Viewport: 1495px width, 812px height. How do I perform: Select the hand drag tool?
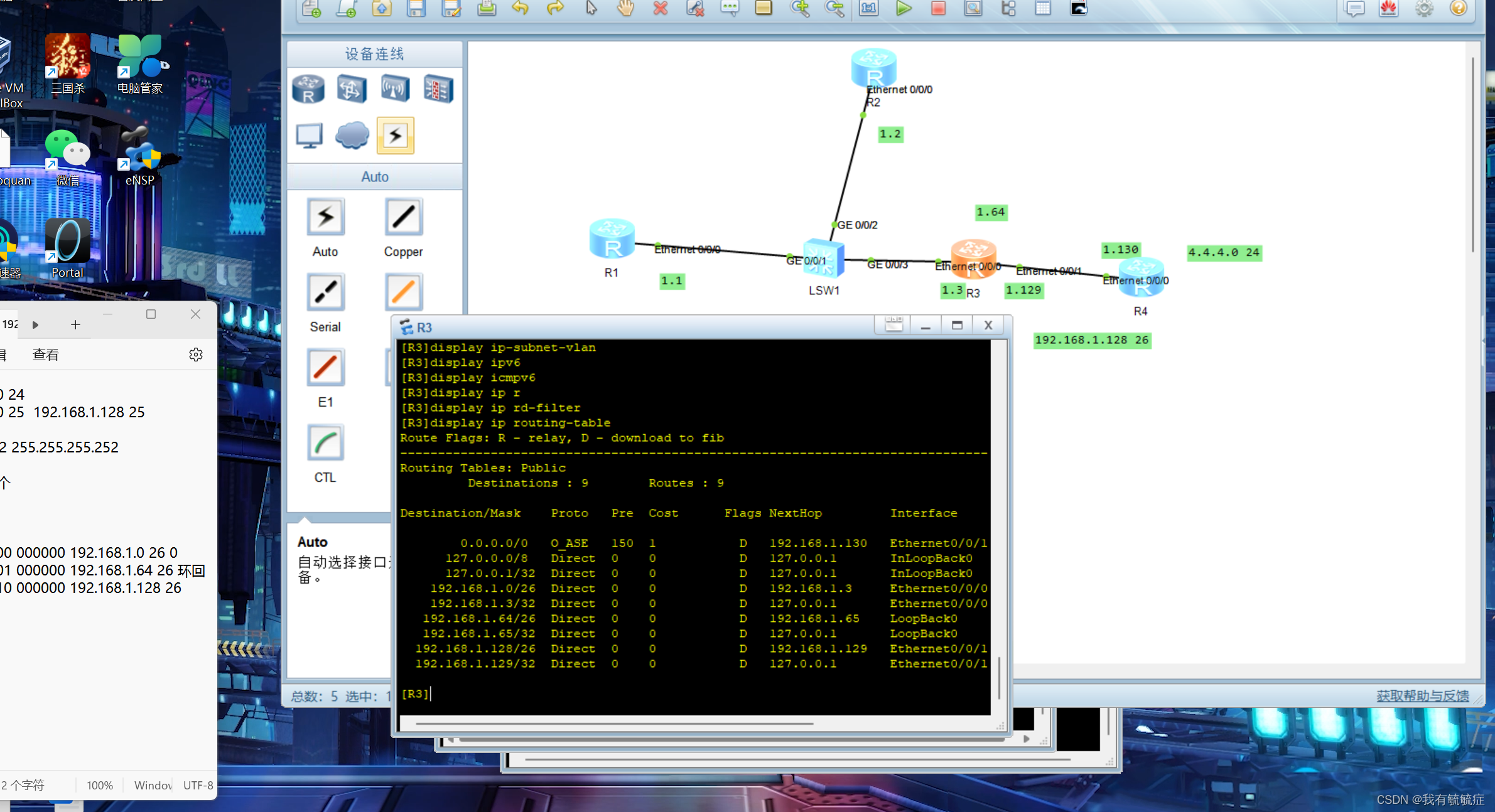(x=625, y=8)
